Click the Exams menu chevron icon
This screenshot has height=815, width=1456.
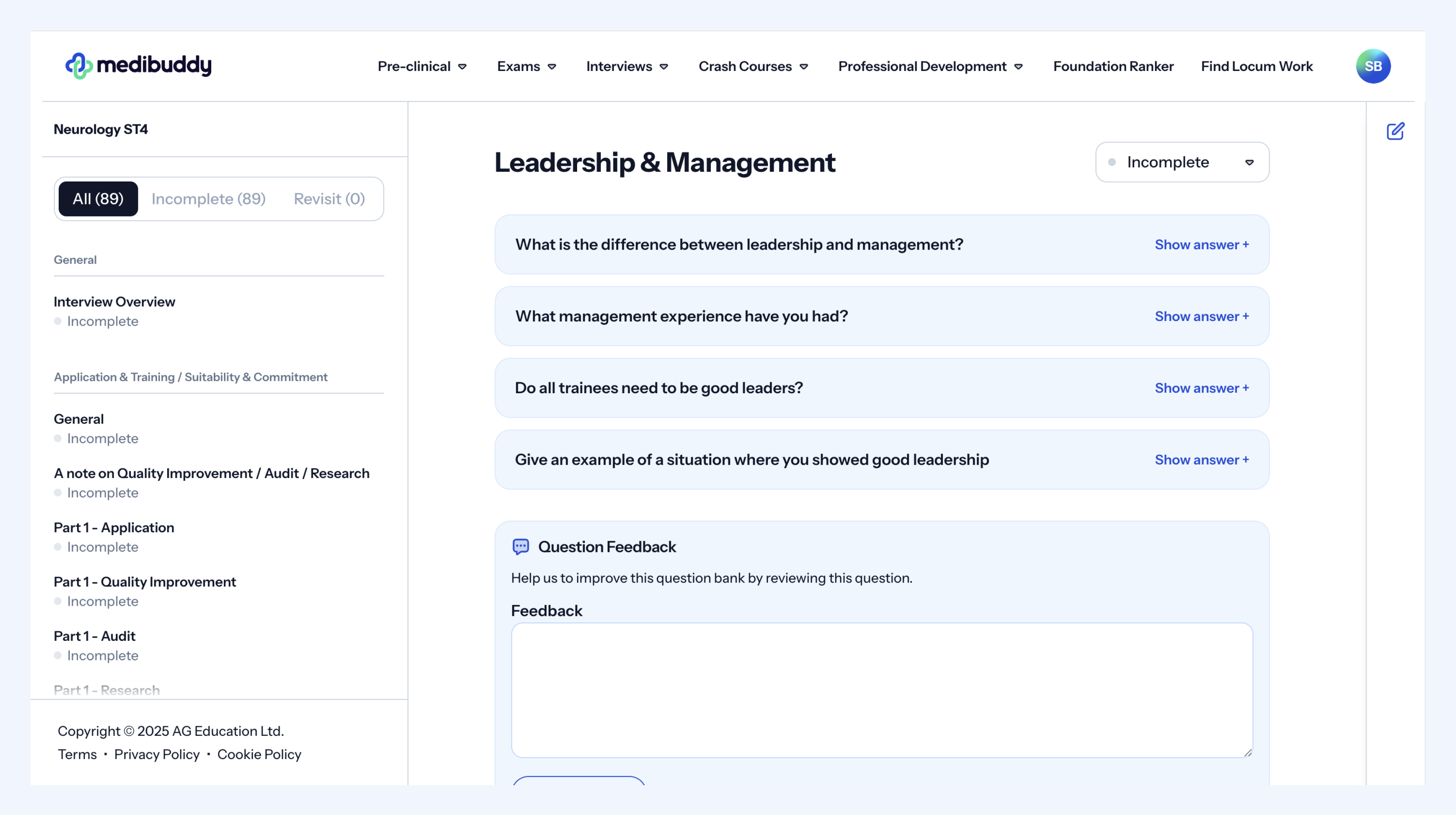(552, 66)
